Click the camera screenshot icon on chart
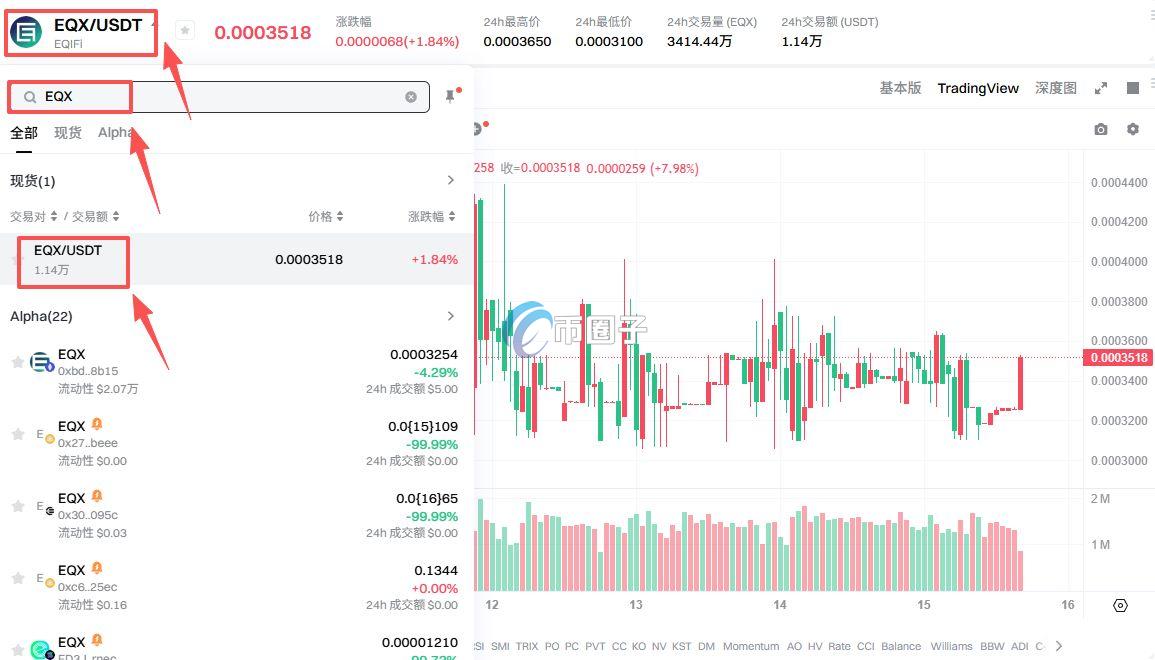 pos(1101,129)
